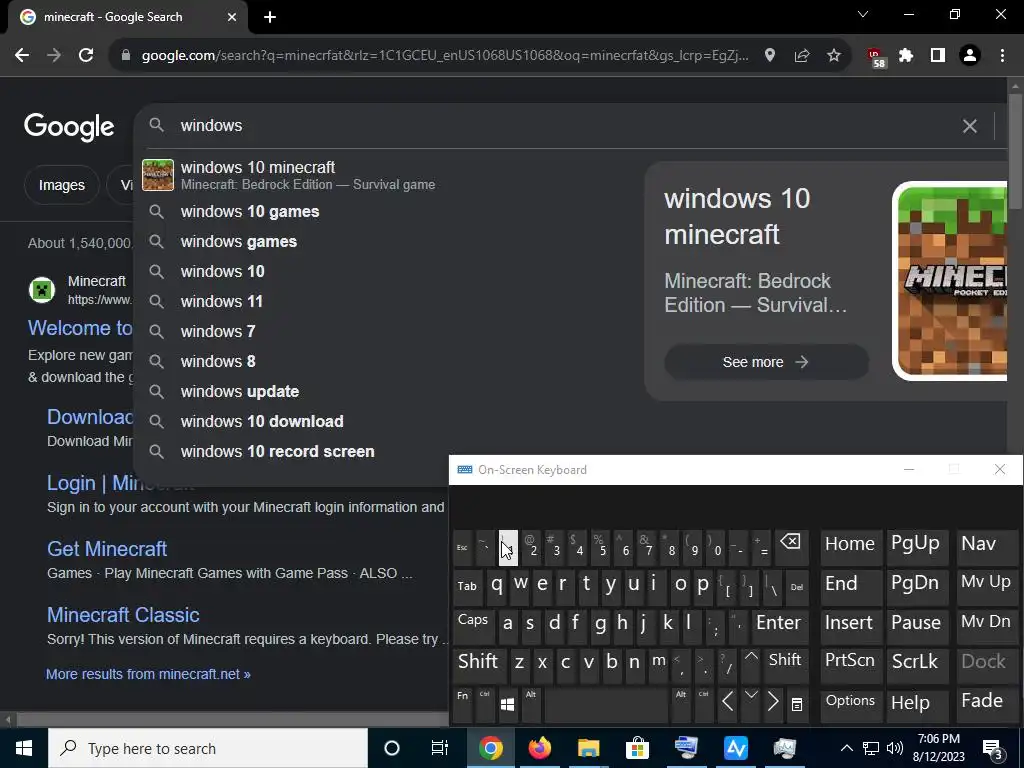1024x768 pixels.
Task: Click the context menu key on On-Screen Keyboard
Action: 797,705
